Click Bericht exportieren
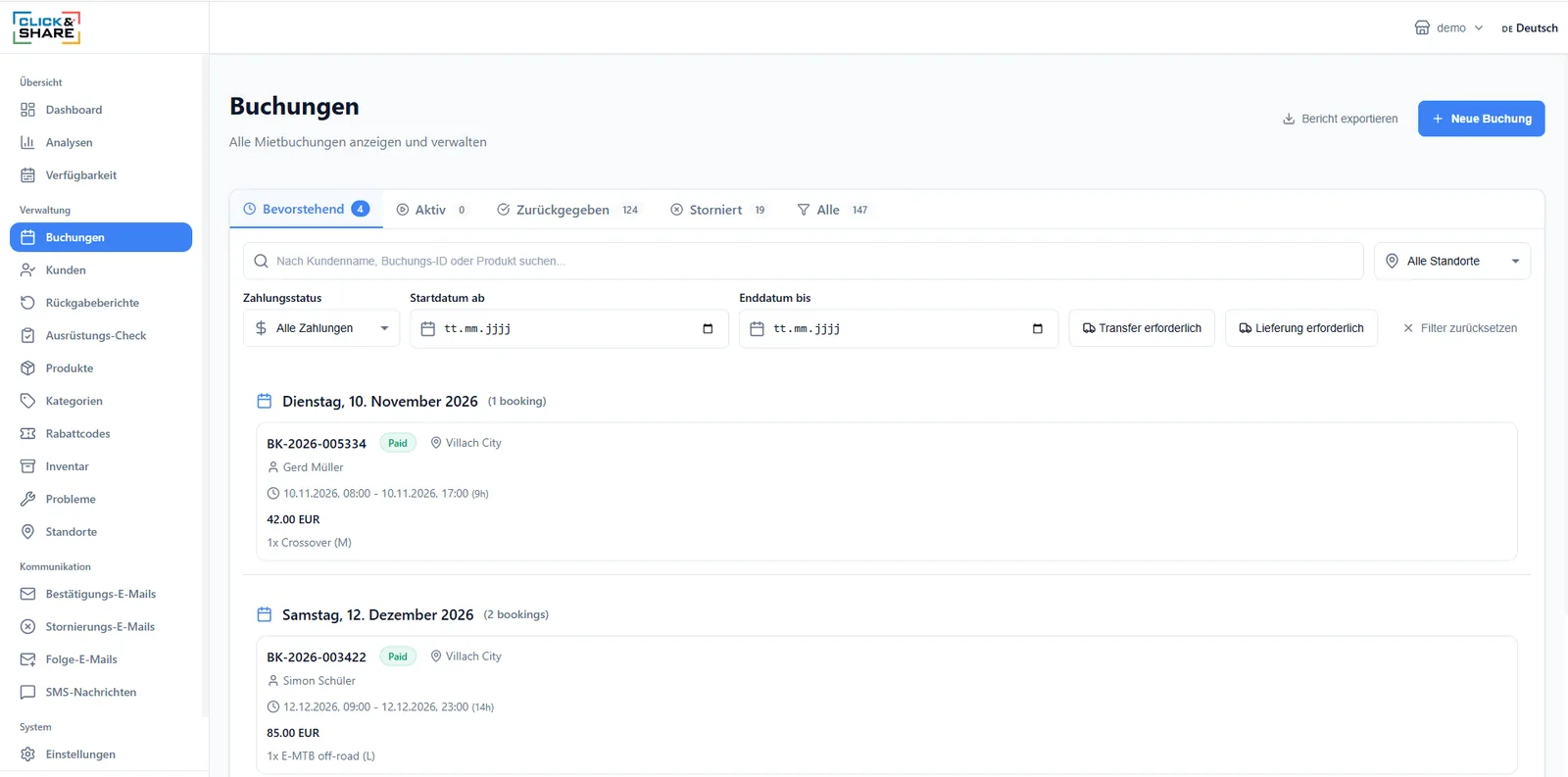1568x777 pixels. pyautogui.click(x=1340, y=119)
